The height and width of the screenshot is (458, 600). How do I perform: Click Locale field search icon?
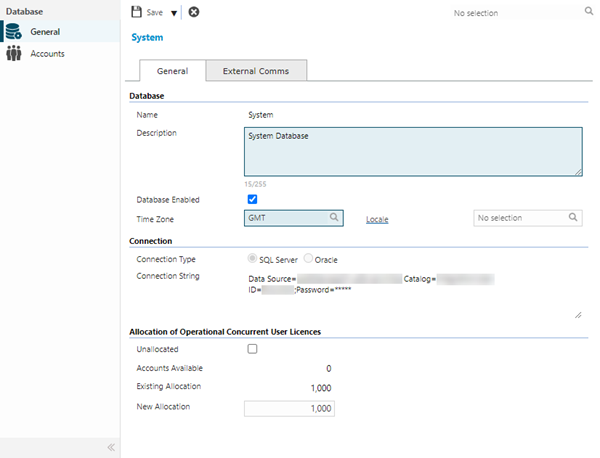[x=573, y=217]
